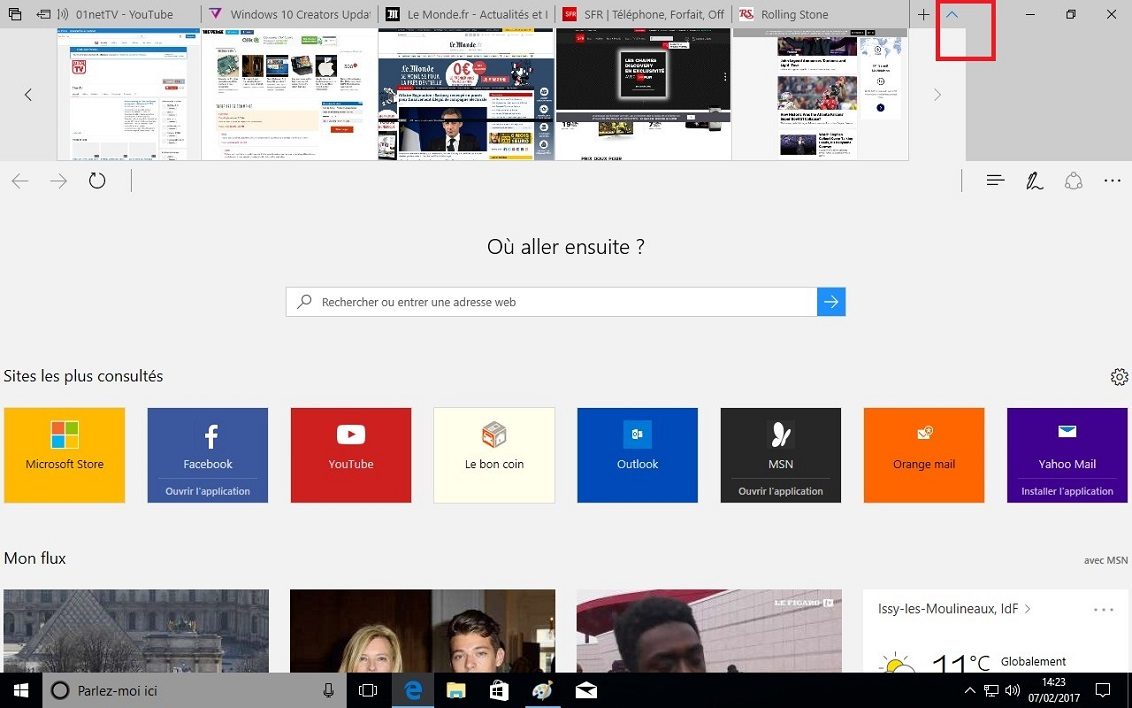This screenshot has height=708, width=1132.
Task: Open the top sites settings gear
Action: (x=1119, y=377)
